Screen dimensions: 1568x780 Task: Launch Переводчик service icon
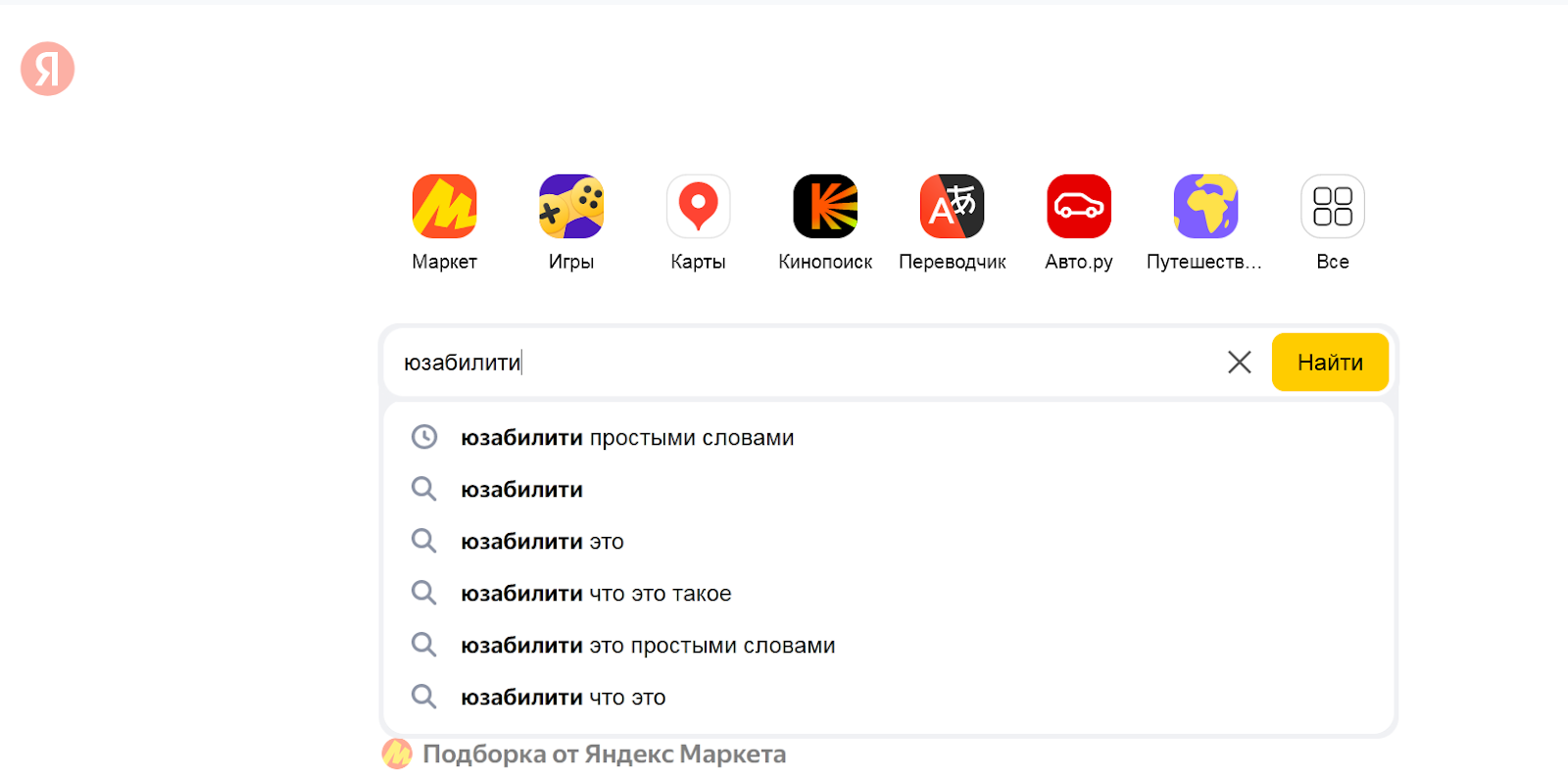click(x=951, y=206)
